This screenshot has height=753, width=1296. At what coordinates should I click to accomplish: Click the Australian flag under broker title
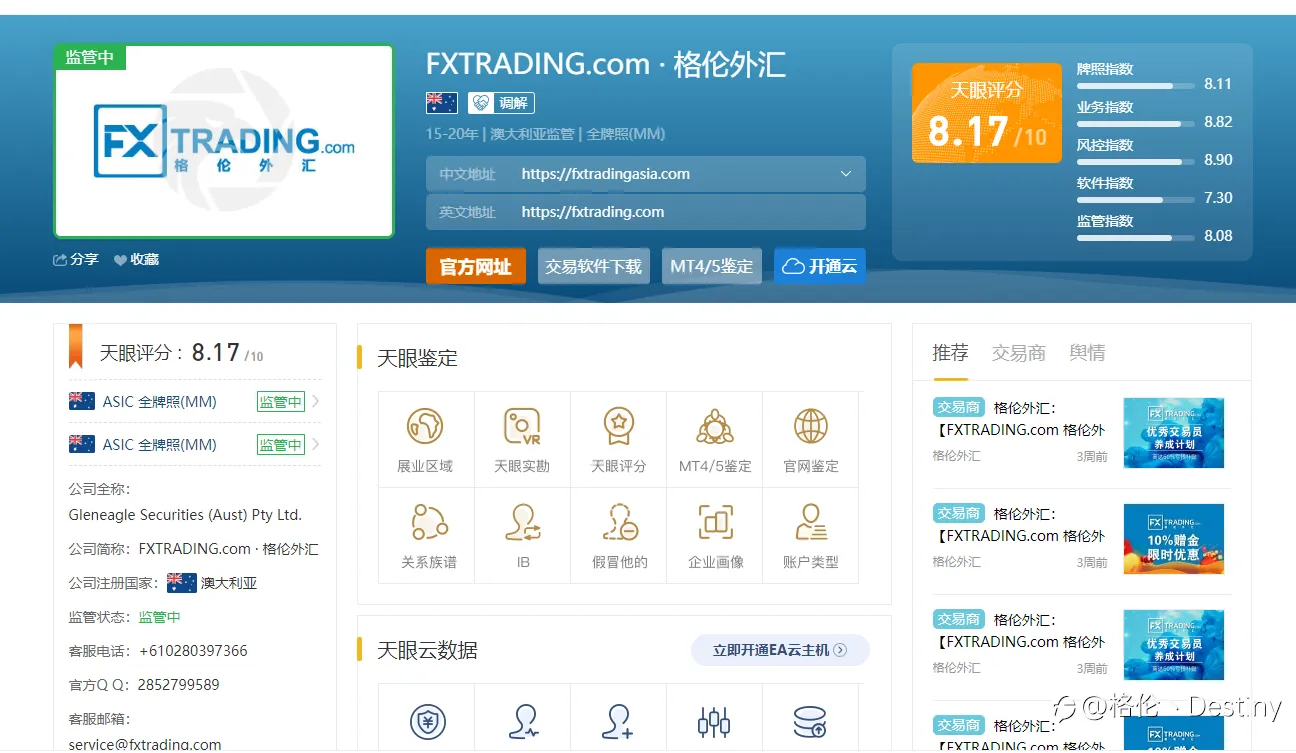(x=442, y=103)
